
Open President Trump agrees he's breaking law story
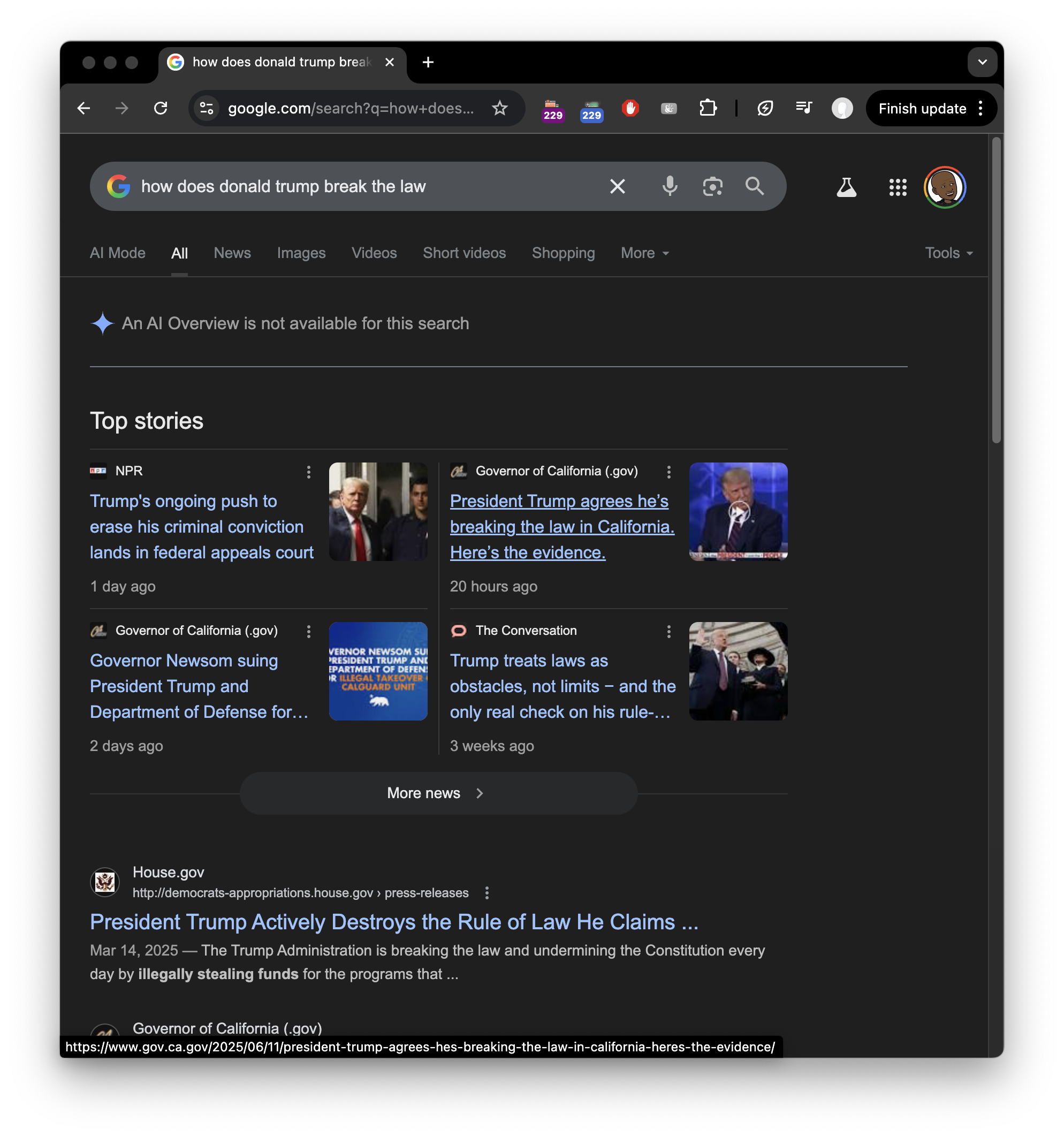(561, 527)
